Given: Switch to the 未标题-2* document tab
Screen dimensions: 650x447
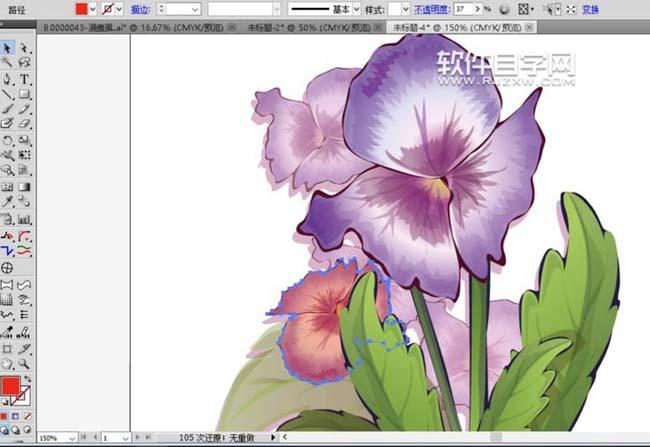Looking at the screenshot, I should point(300,29).
